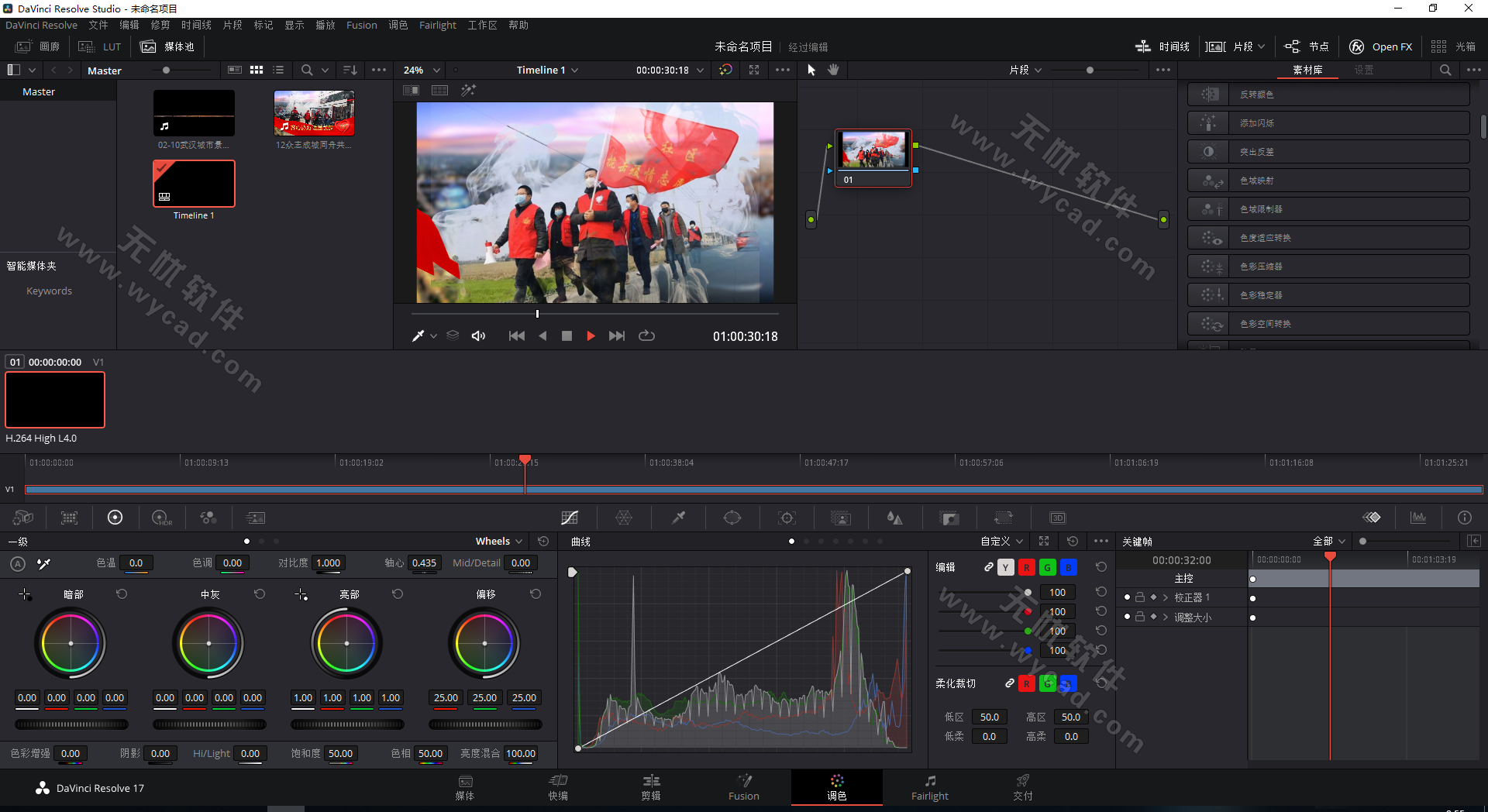Enable the Y channel link toggle
Screen dimensions: 1488x812
click(x=1005, y=567)
